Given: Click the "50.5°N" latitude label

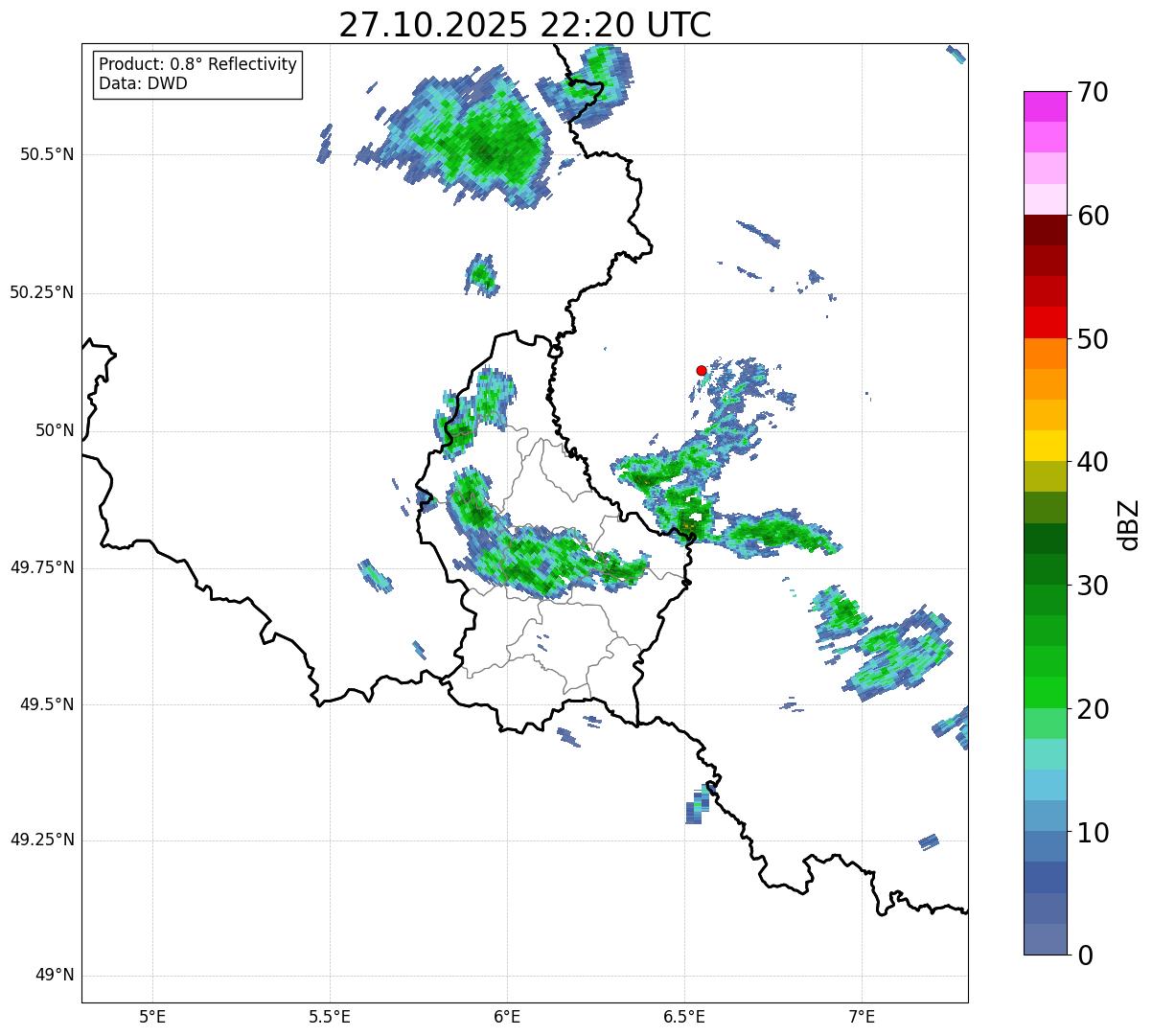Looking at the screenshot, I should click(x=47, y=154).
